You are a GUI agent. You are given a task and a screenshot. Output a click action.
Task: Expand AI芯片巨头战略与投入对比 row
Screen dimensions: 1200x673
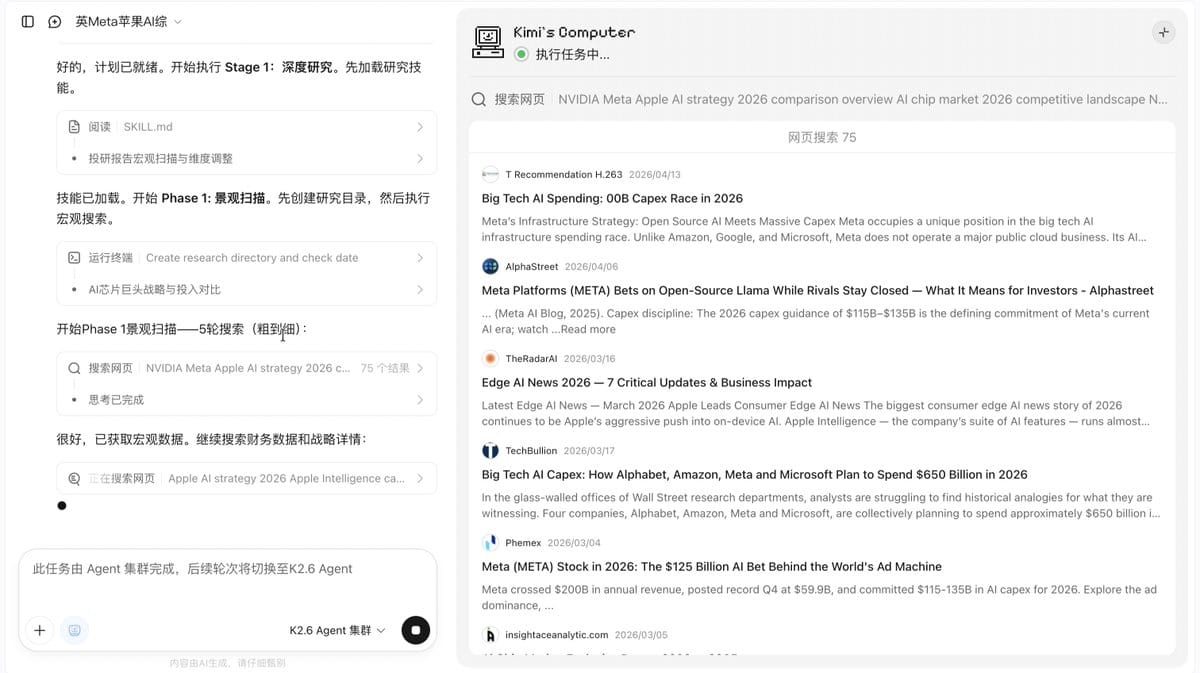pos(246,289)
